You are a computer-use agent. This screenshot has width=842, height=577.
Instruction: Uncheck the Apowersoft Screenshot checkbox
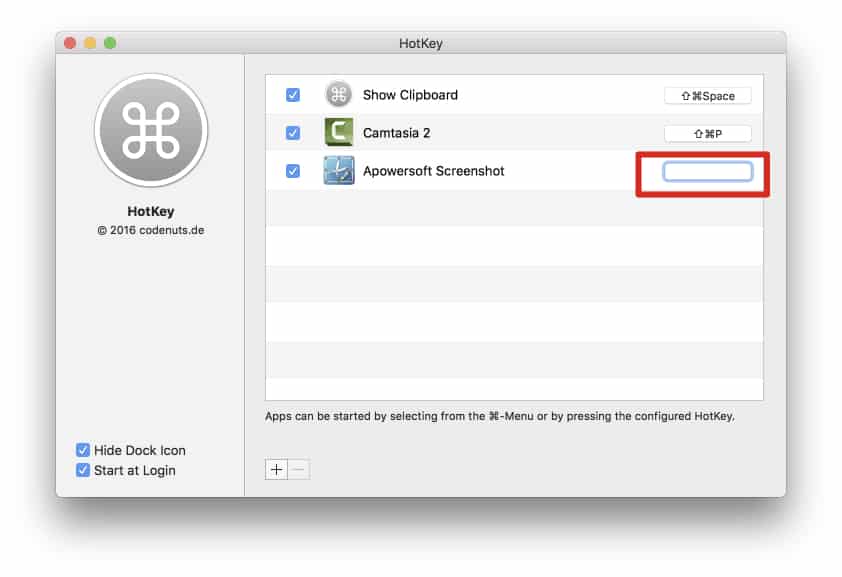coord(293,171)
